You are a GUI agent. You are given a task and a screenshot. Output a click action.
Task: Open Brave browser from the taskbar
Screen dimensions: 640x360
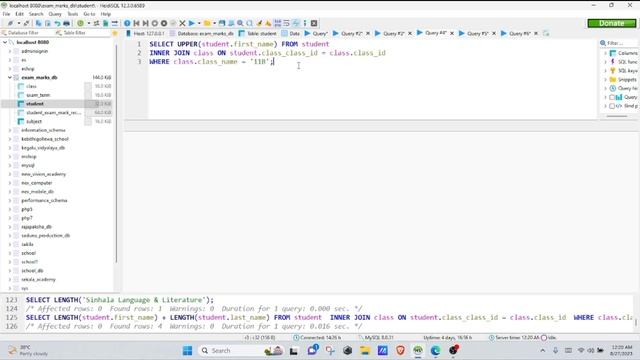click(x=400, y=350)
